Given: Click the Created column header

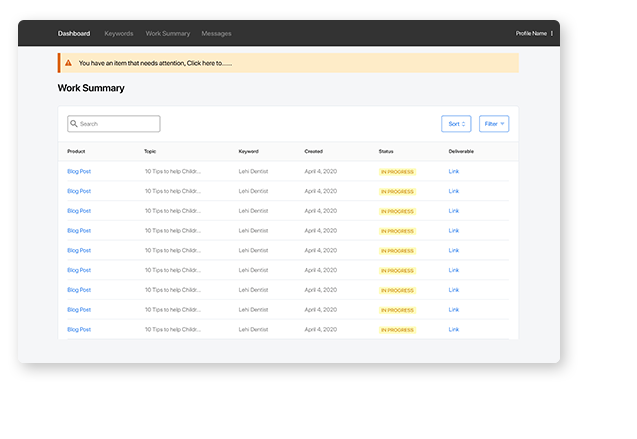Looking at the screenshot, I should 314,151.
